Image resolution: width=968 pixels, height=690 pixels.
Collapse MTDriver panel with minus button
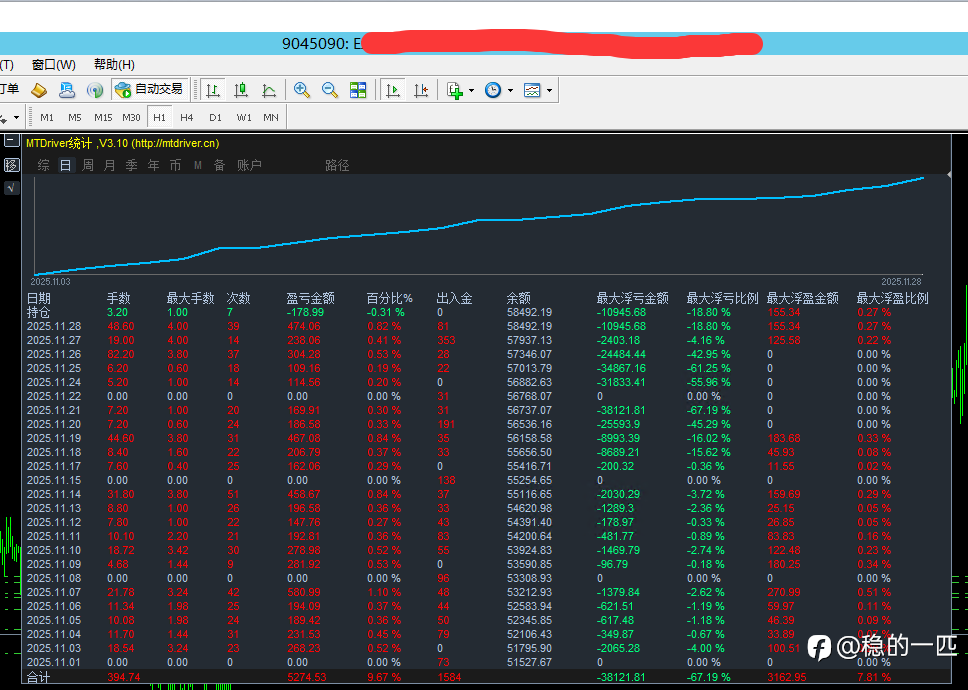coord(11,142)
